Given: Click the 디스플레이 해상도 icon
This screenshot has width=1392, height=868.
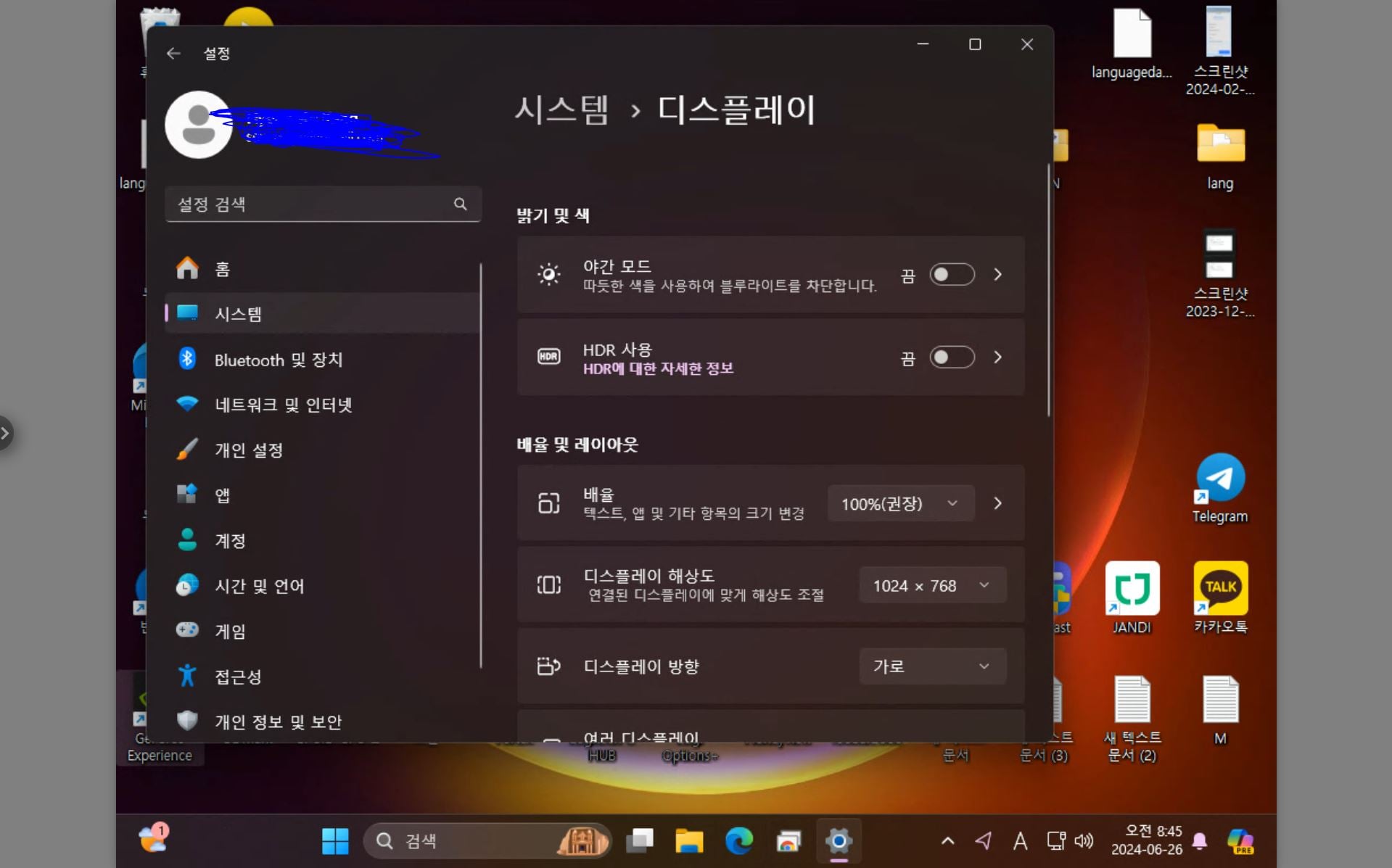Looking at the screenshot, I should (x=549, y=584).
